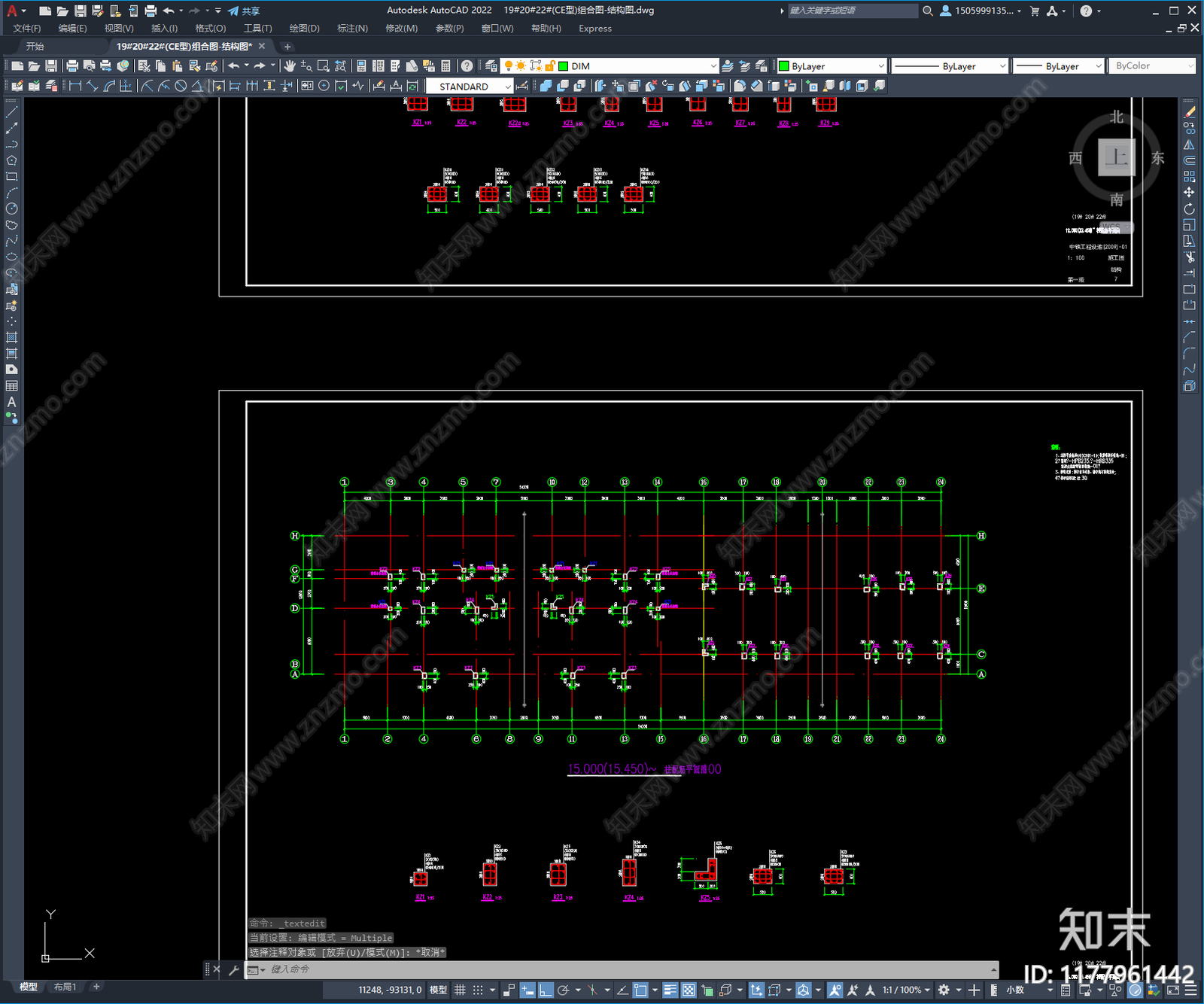Click the 共享 share button
Viewport: 1204px width, 1004px height.
[x=244, y=11]
